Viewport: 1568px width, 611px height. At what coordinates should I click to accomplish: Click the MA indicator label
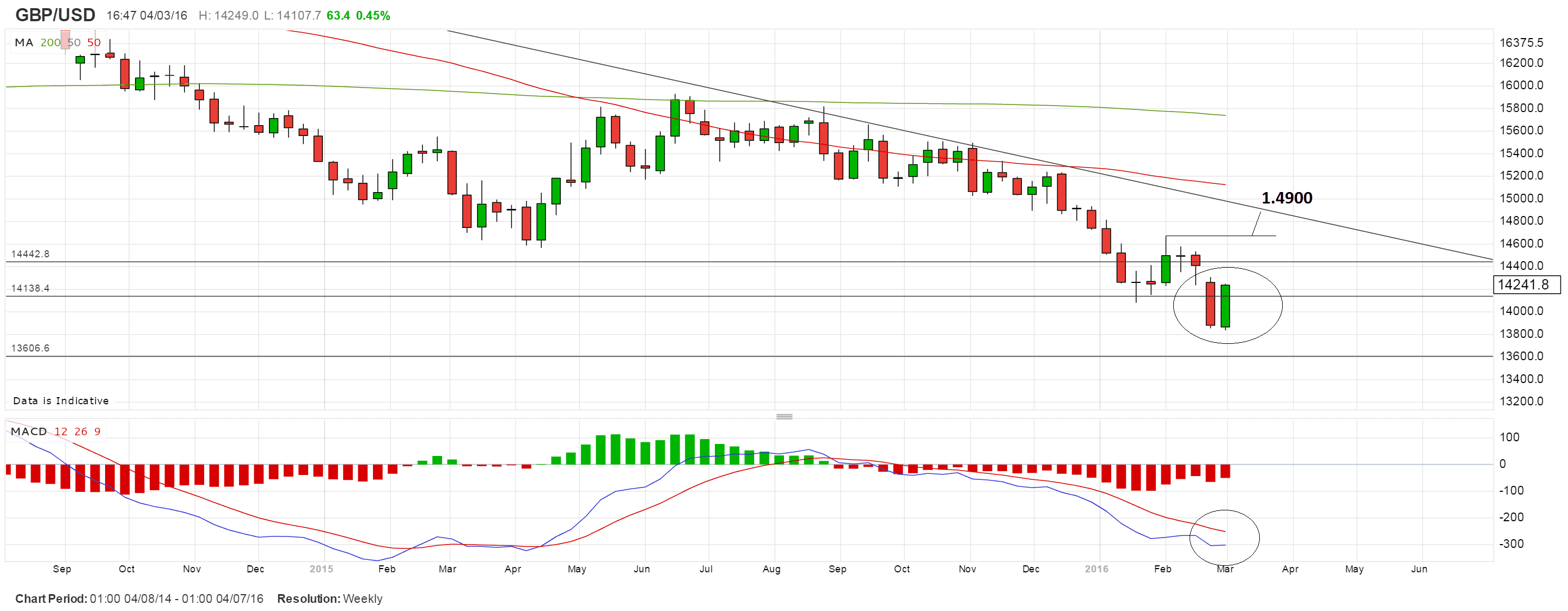click(24, 42)
